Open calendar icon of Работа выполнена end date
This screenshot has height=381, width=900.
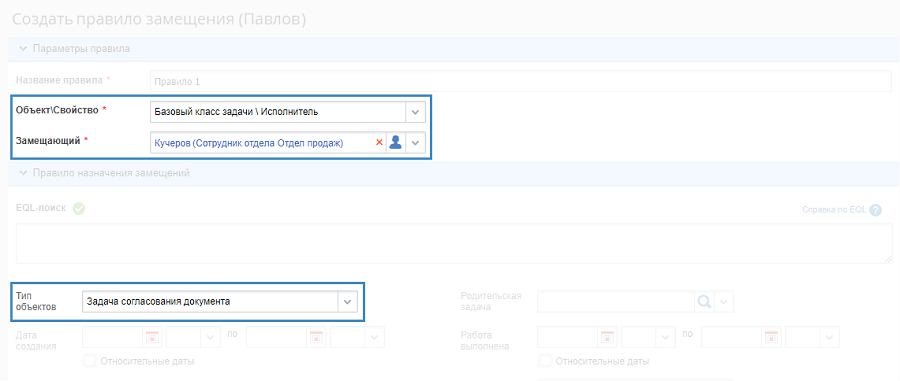[x=771, y=337]
